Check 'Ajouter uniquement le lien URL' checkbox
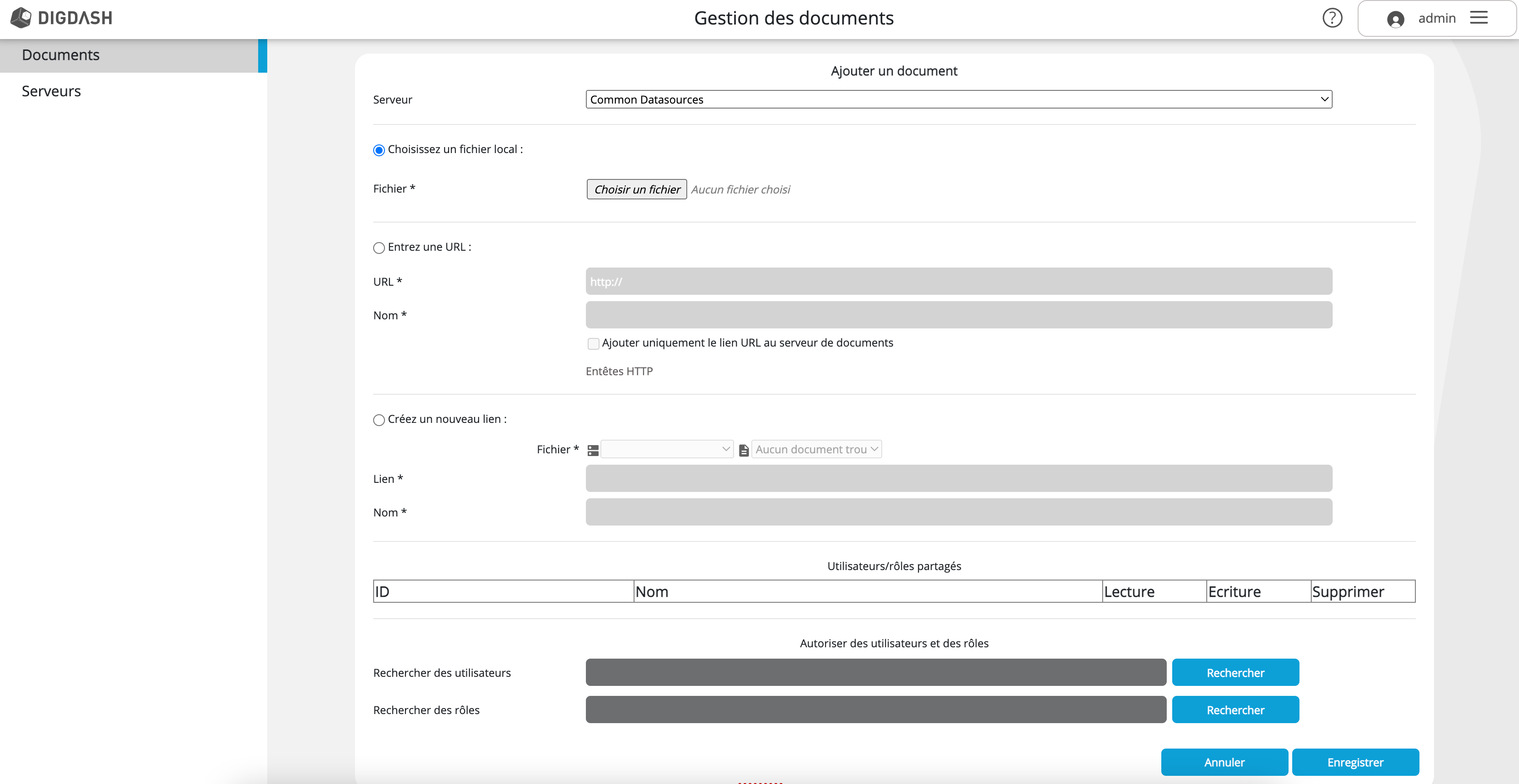This screenshot has width=1519, height=784. tap(593, 344)
